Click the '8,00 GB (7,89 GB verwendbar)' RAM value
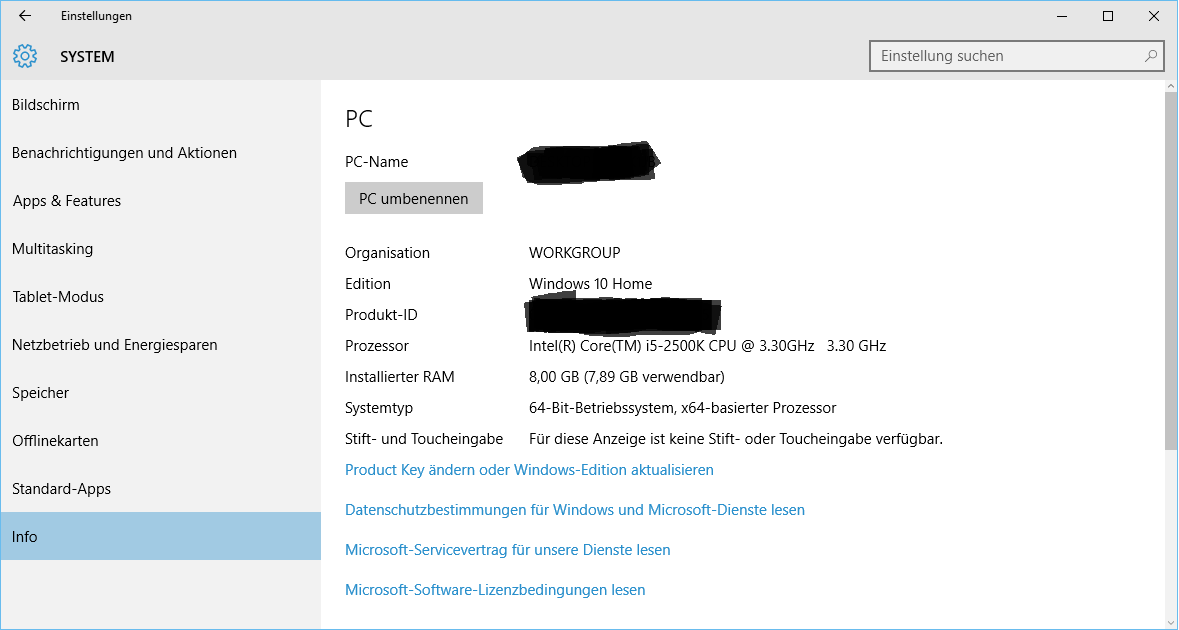This screenshot has width=1179, height=630. tap(626, 377)
